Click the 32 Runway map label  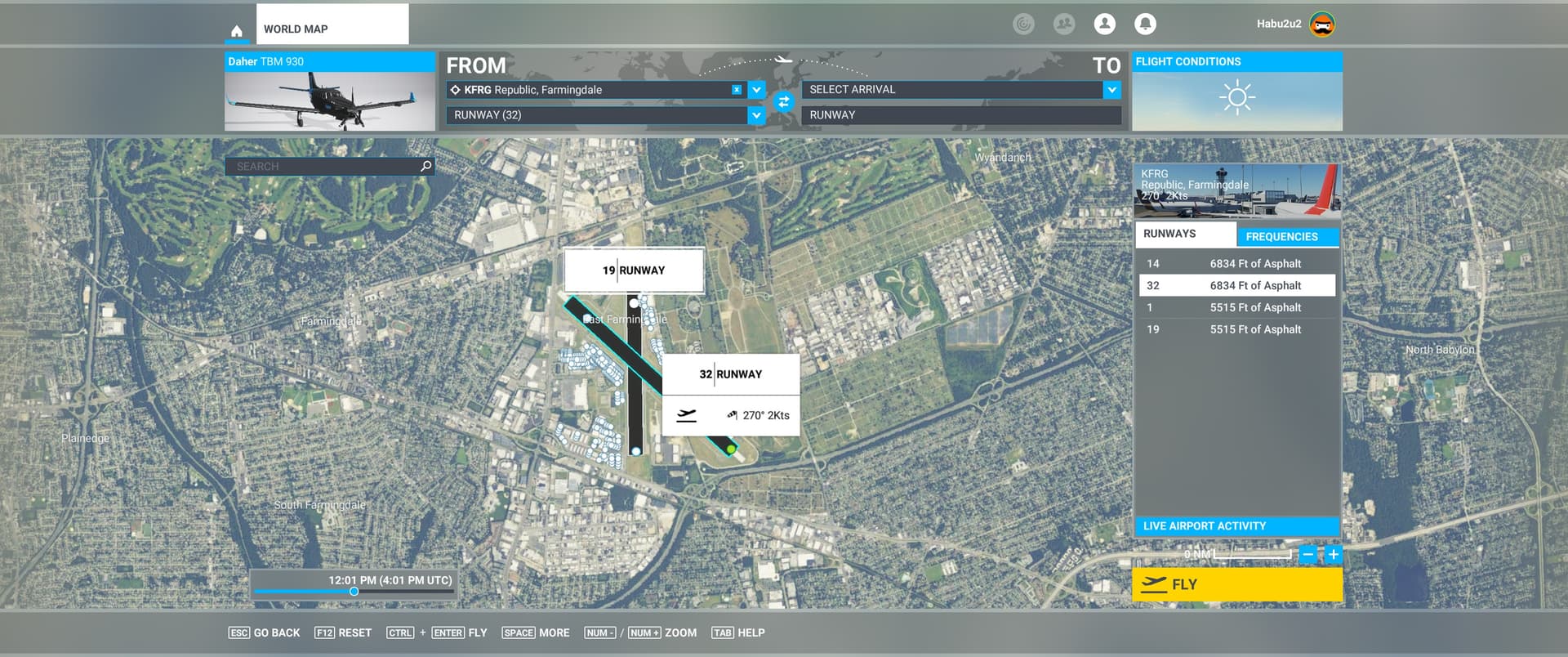731,374
